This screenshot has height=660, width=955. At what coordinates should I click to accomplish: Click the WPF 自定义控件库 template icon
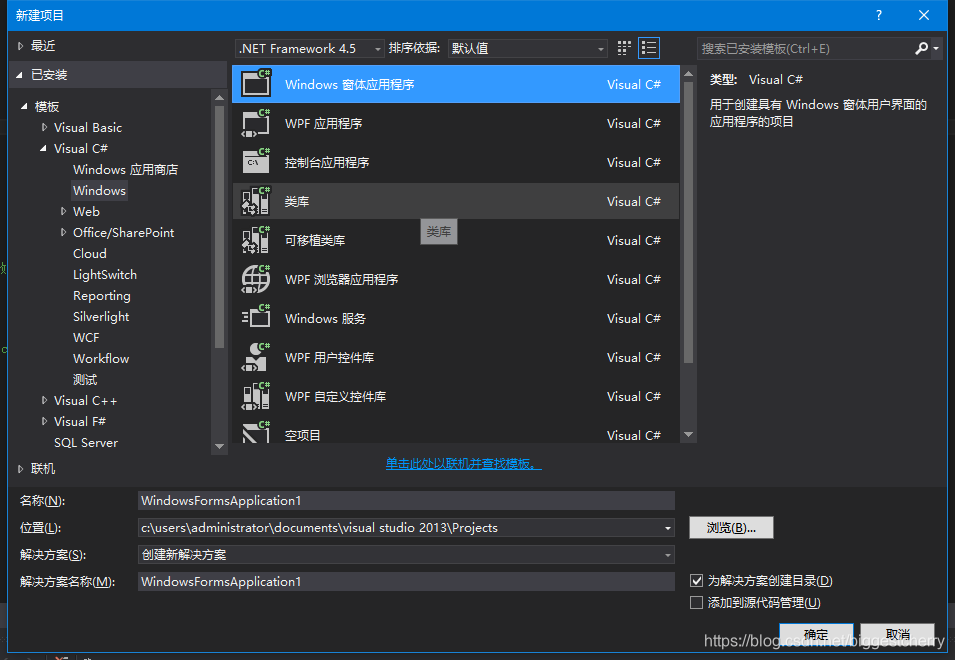[x=256, y=396]
